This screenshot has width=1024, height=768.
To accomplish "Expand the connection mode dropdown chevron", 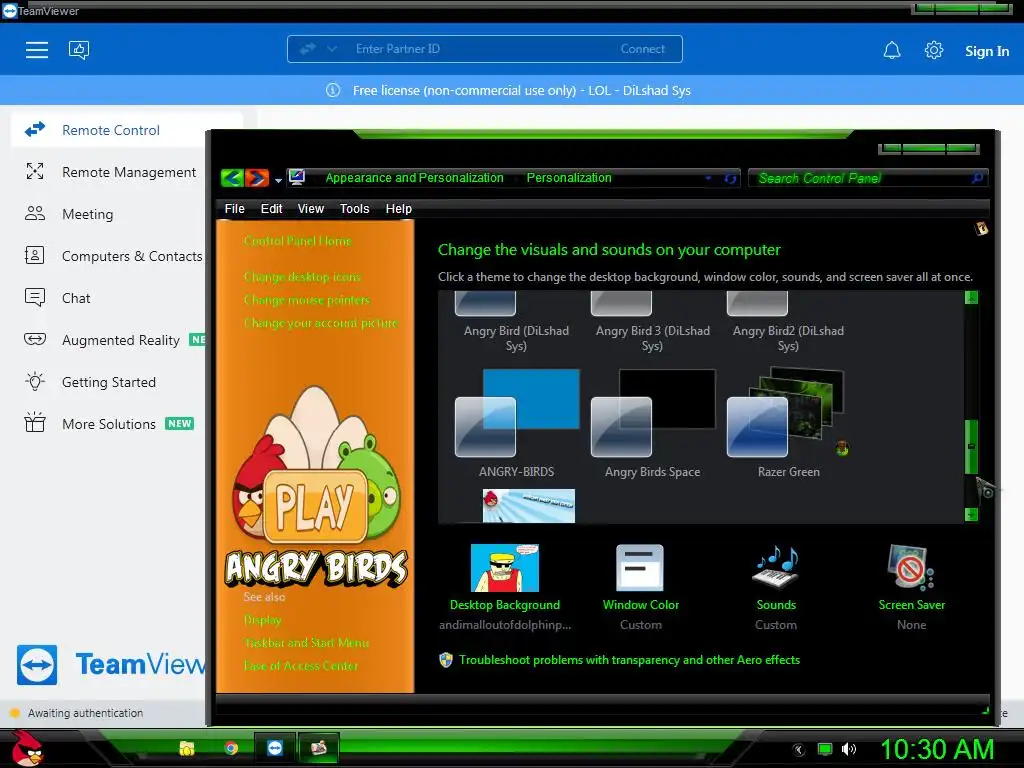I will pos(332,49).
